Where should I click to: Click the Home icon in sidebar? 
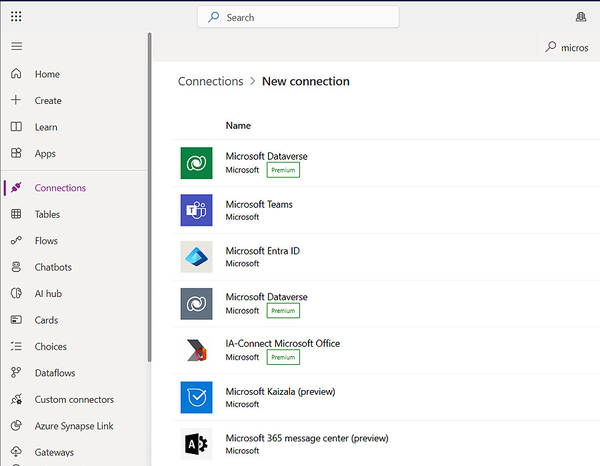pyautogui.click(x=16, y=73)
